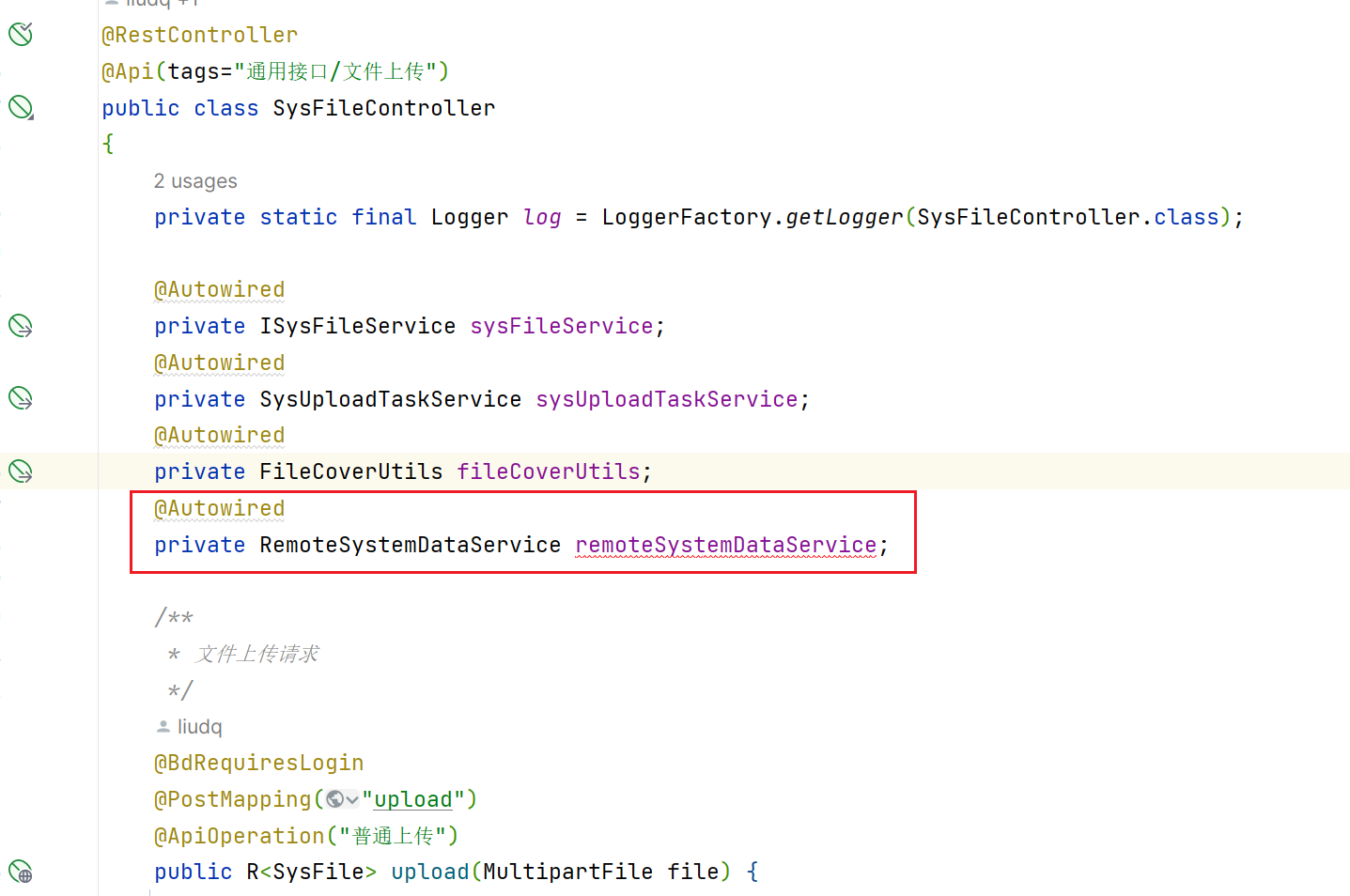Click the @Autowired annotation above sysUploadTaskService

click(220, 363)
